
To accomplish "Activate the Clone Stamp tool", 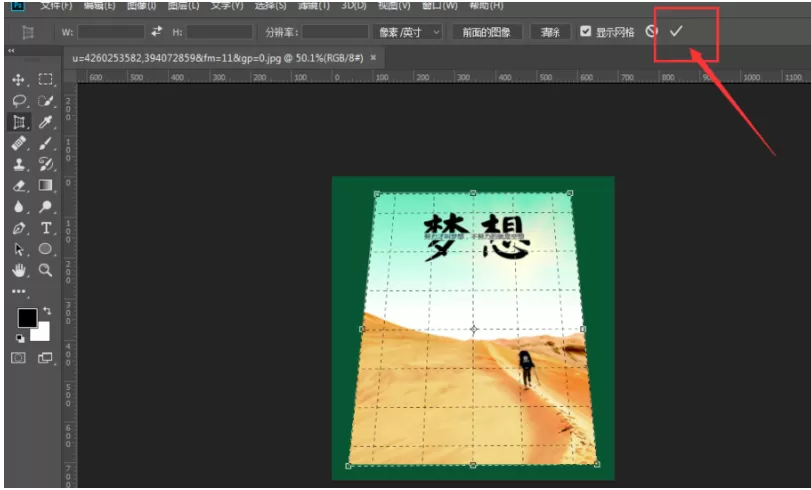I will pos(19,164).
